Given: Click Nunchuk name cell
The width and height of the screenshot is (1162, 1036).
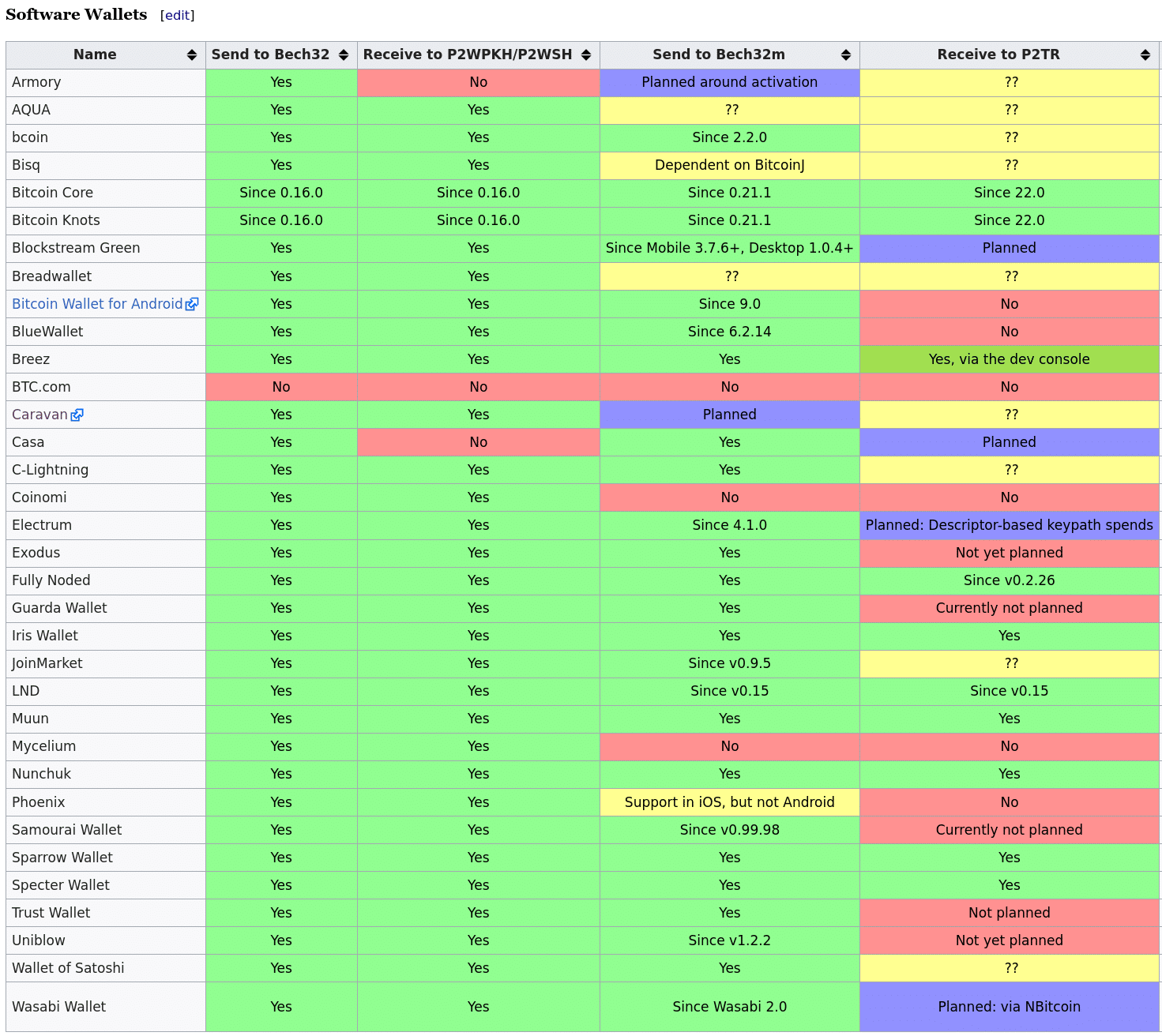Looking at the screenshot, I should pos(106,774).
